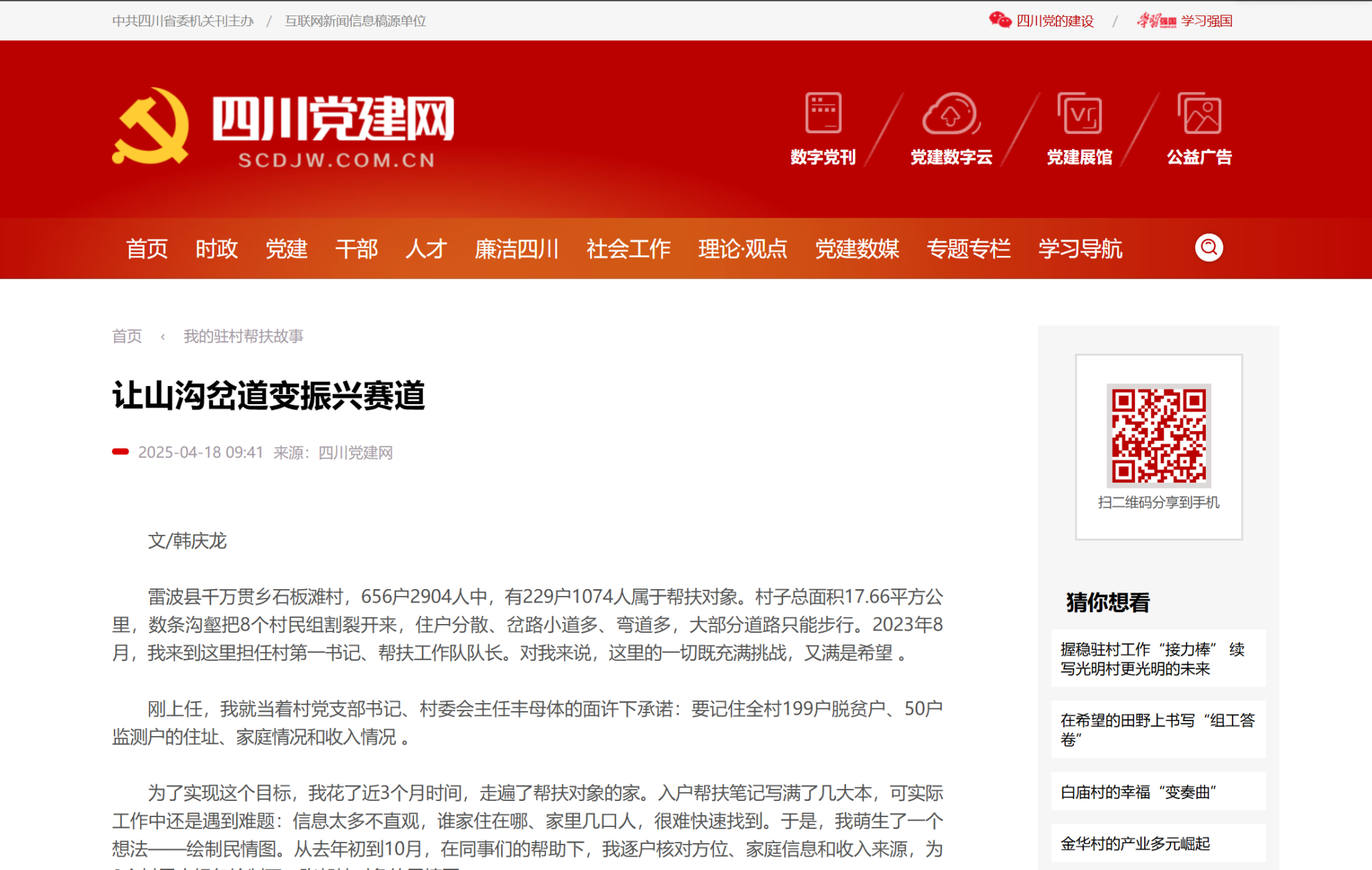This screenshot has width=1372, height=870.
Task: Click the hammer and sickle site logo
Action: point(151,126)
